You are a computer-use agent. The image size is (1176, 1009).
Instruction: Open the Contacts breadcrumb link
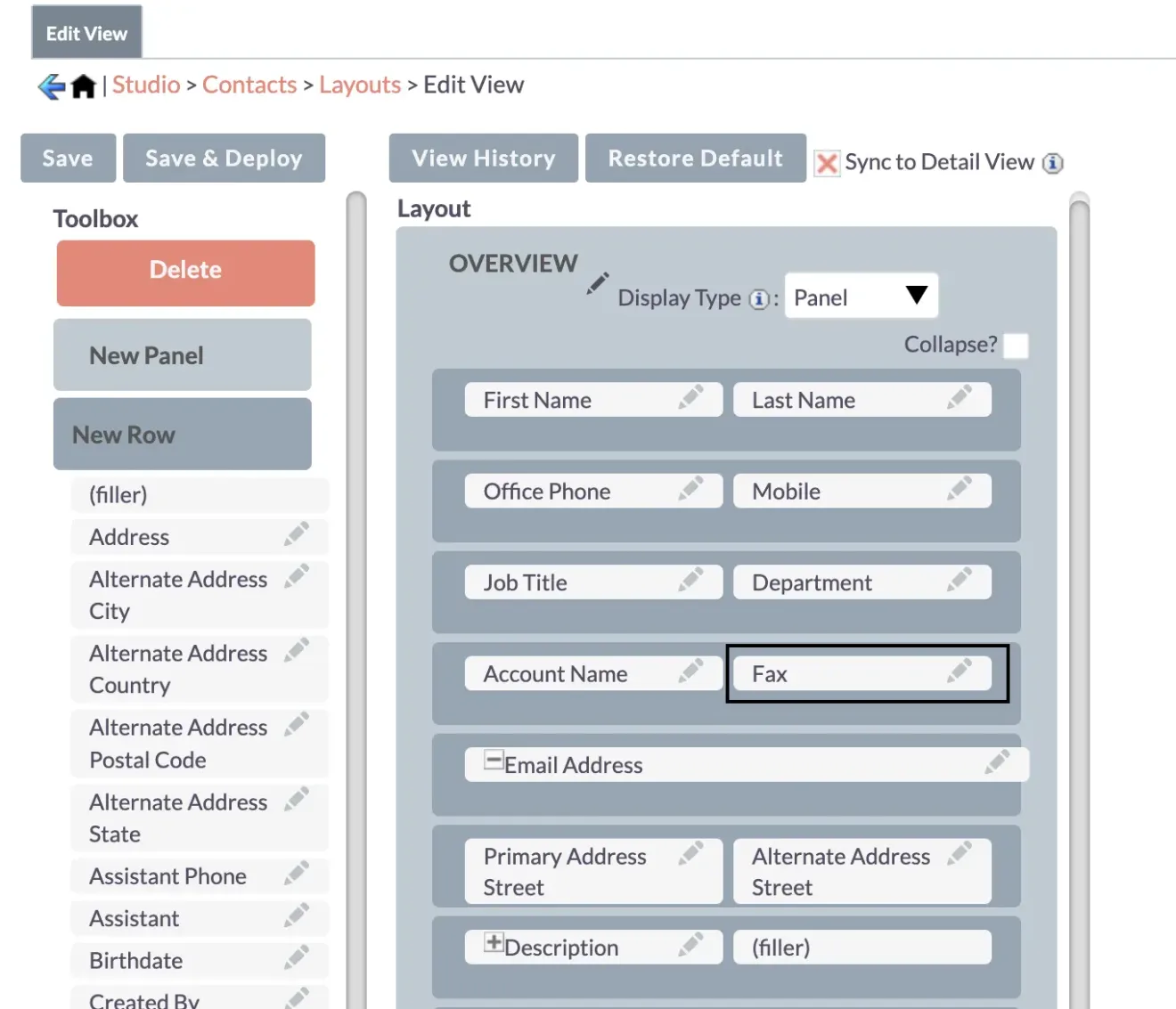click(x=249, y=85)
